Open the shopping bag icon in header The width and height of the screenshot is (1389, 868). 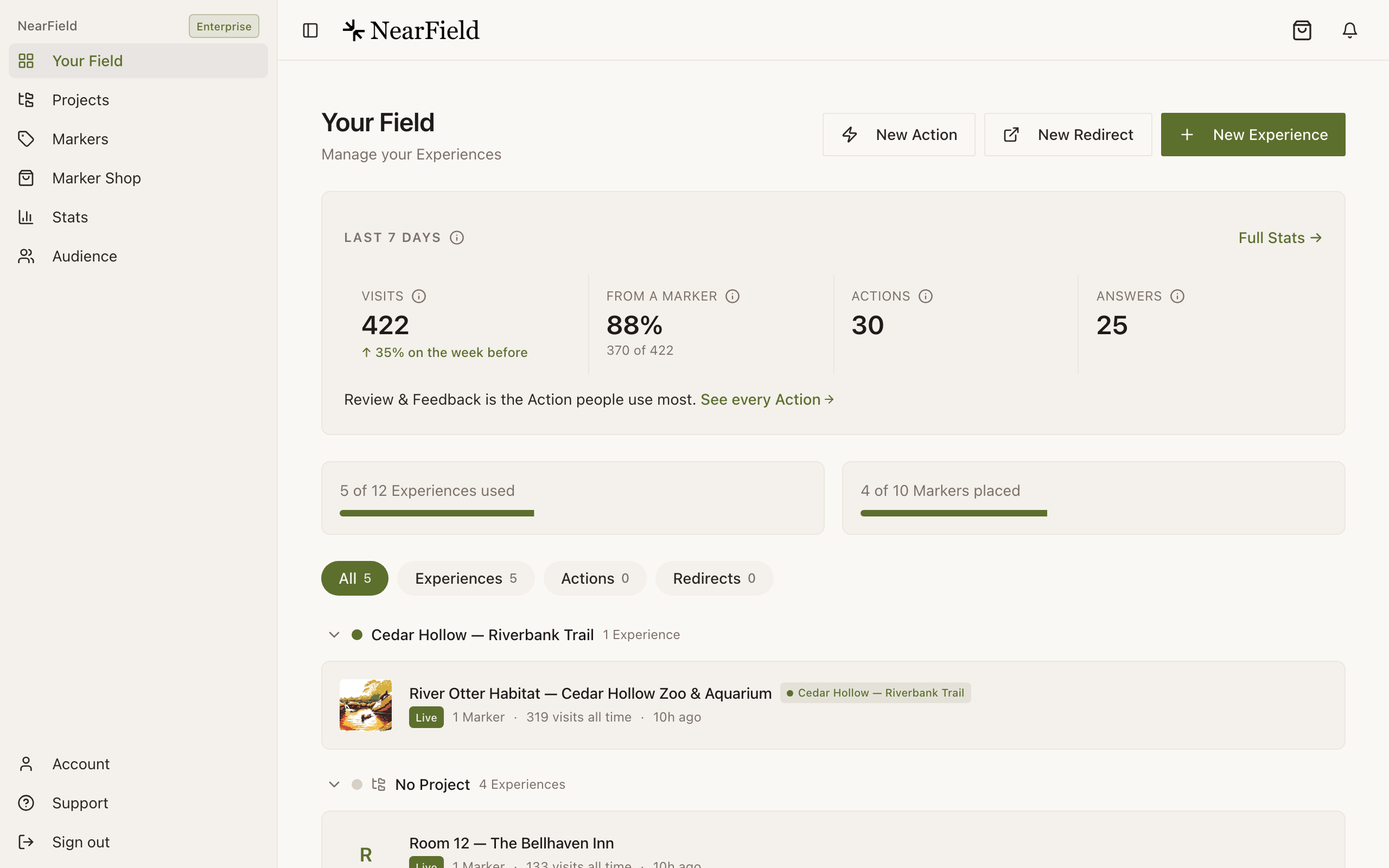pyautogui.click(x=1302, y=30)
